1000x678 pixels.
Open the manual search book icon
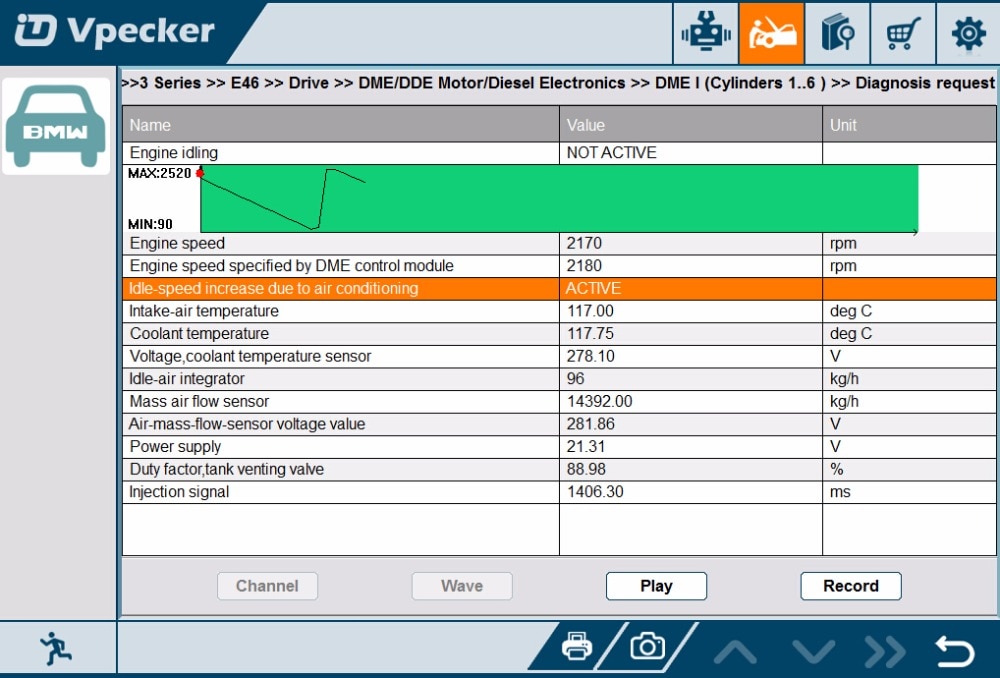coord(837,34)
